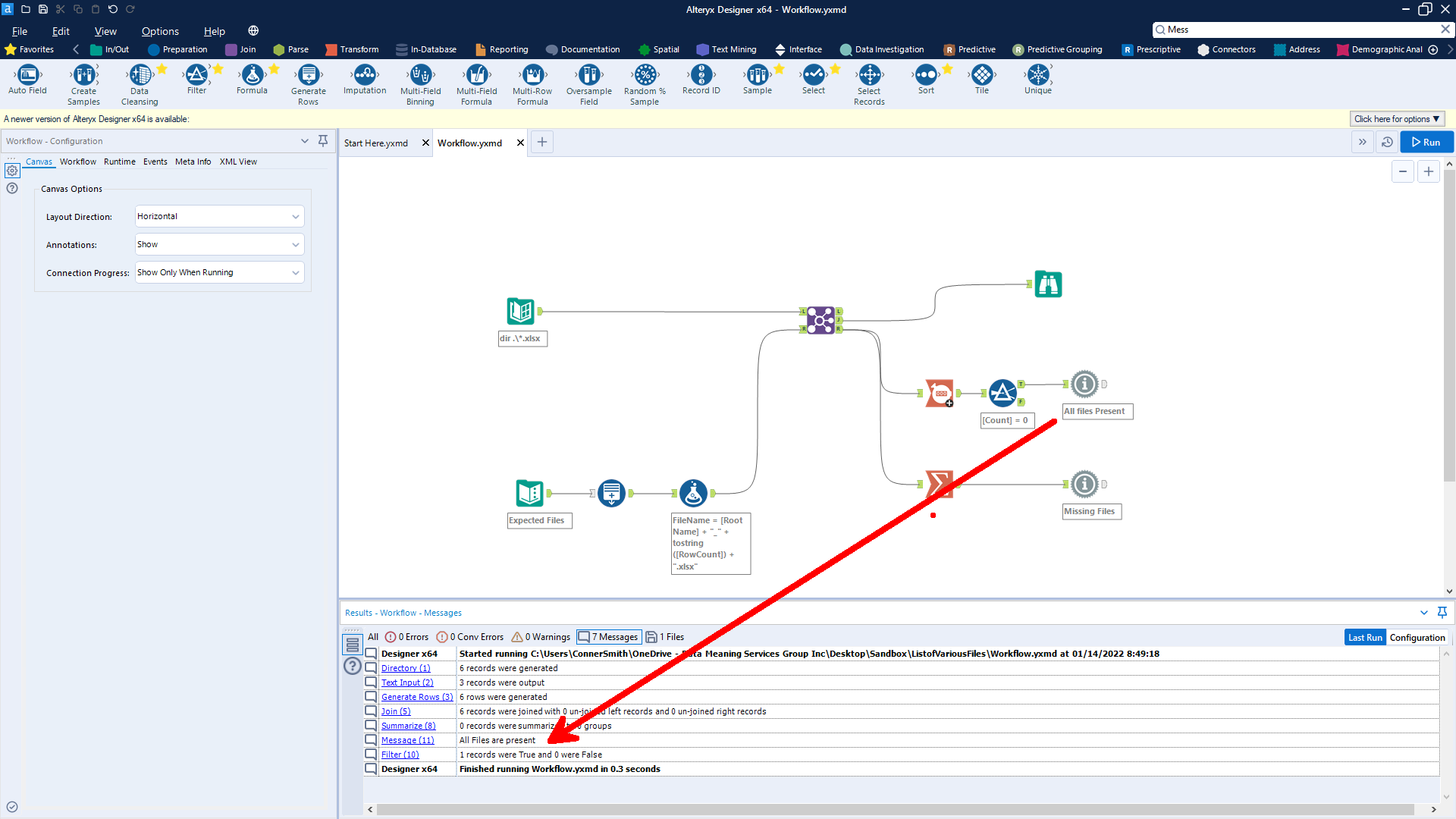Open the Annotations dropdown

218,244
